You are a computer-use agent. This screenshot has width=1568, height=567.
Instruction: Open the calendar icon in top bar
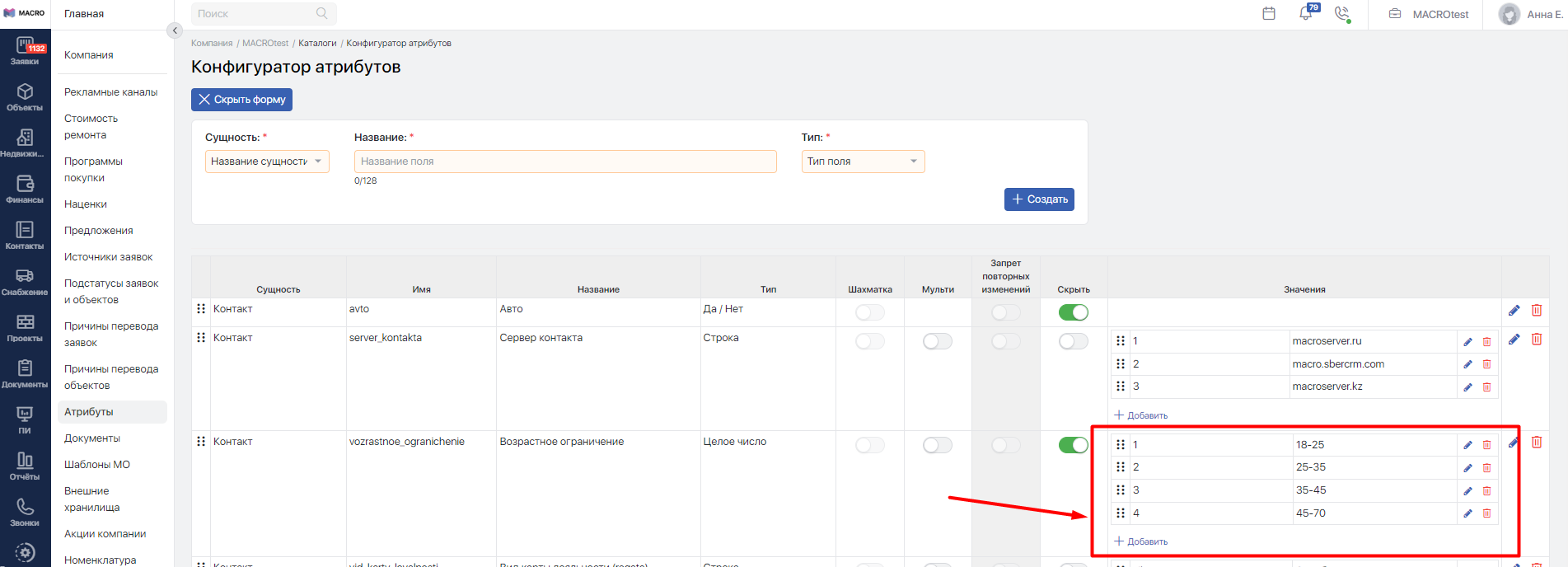[1269, 14]
